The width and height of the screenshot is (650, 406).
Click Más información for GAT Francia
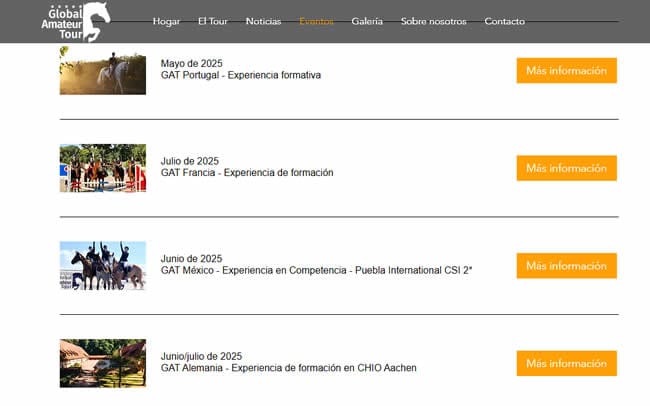[x=567, y=168]
